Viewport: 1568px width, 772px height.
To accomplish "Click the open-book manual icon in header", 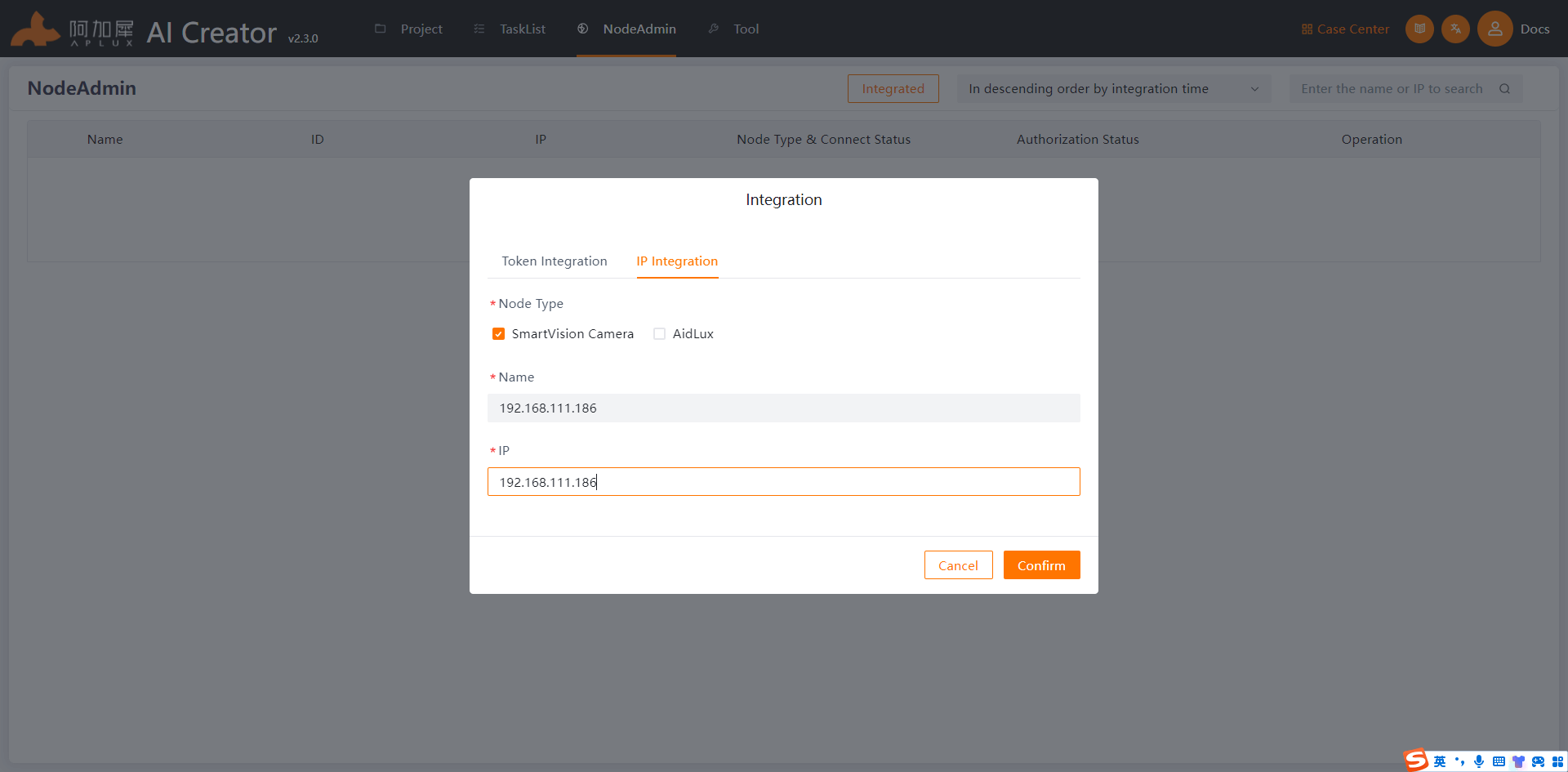I will (x=1419, y=29).
